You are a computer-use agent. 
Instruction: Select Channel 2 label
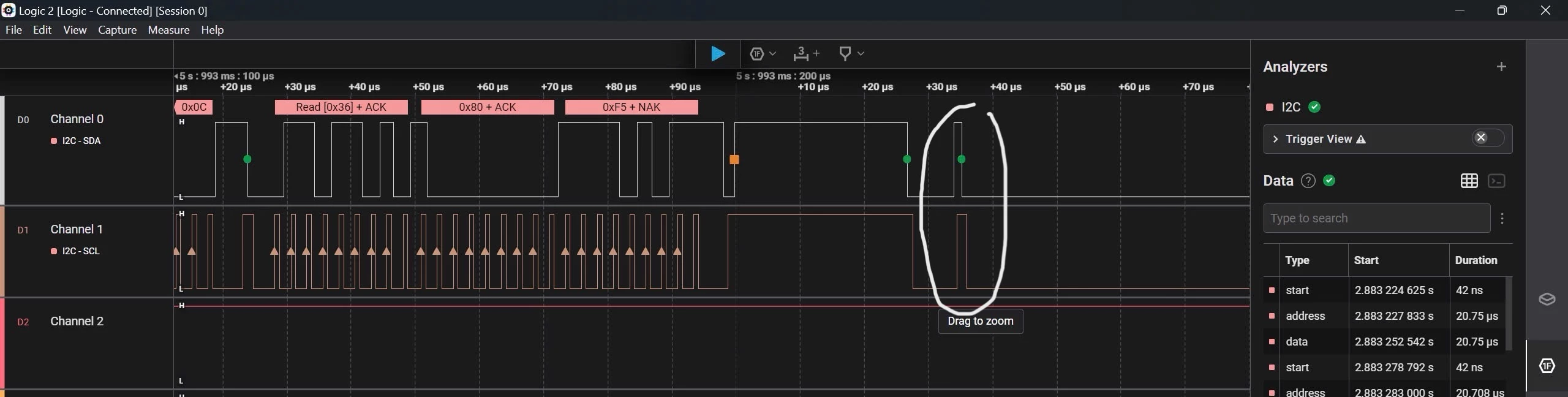[x=77, y=321]
